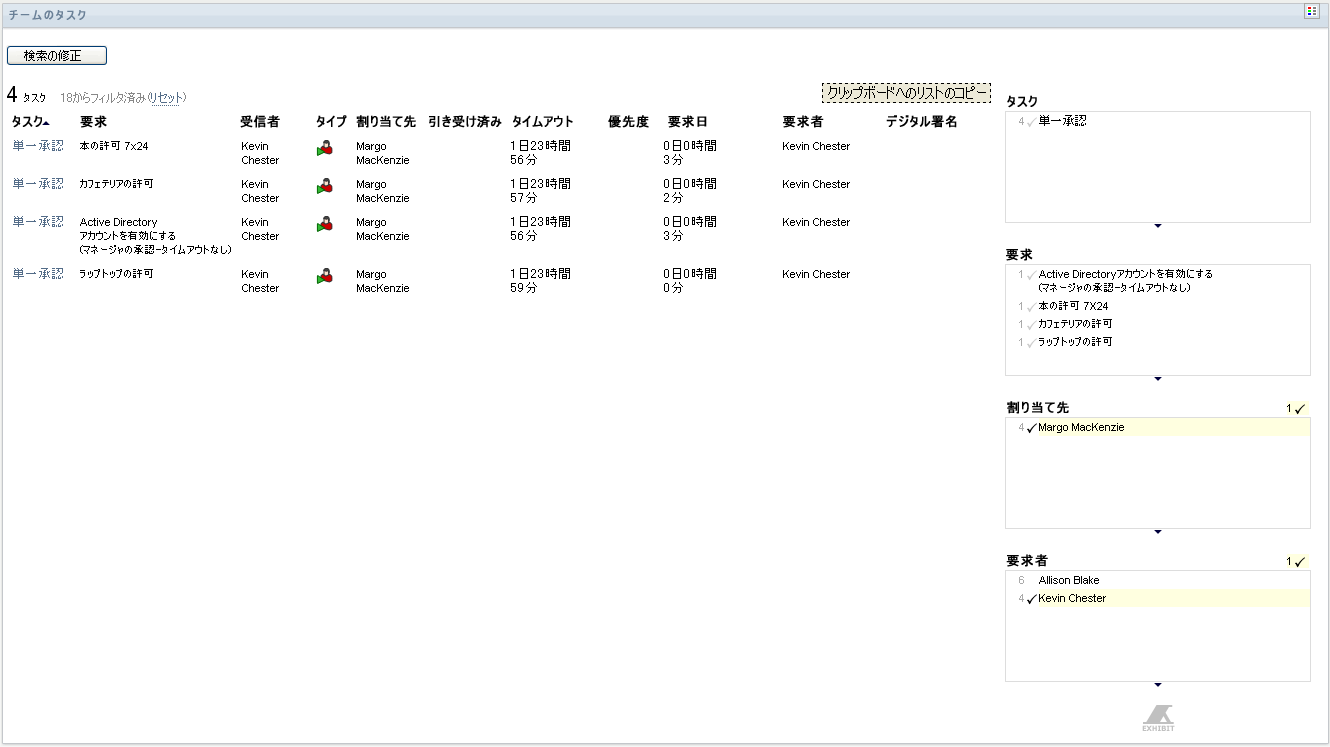Sort by タイムアウト column header
This screenshot has height=747, width=1330.
click(x=543, y=122)
